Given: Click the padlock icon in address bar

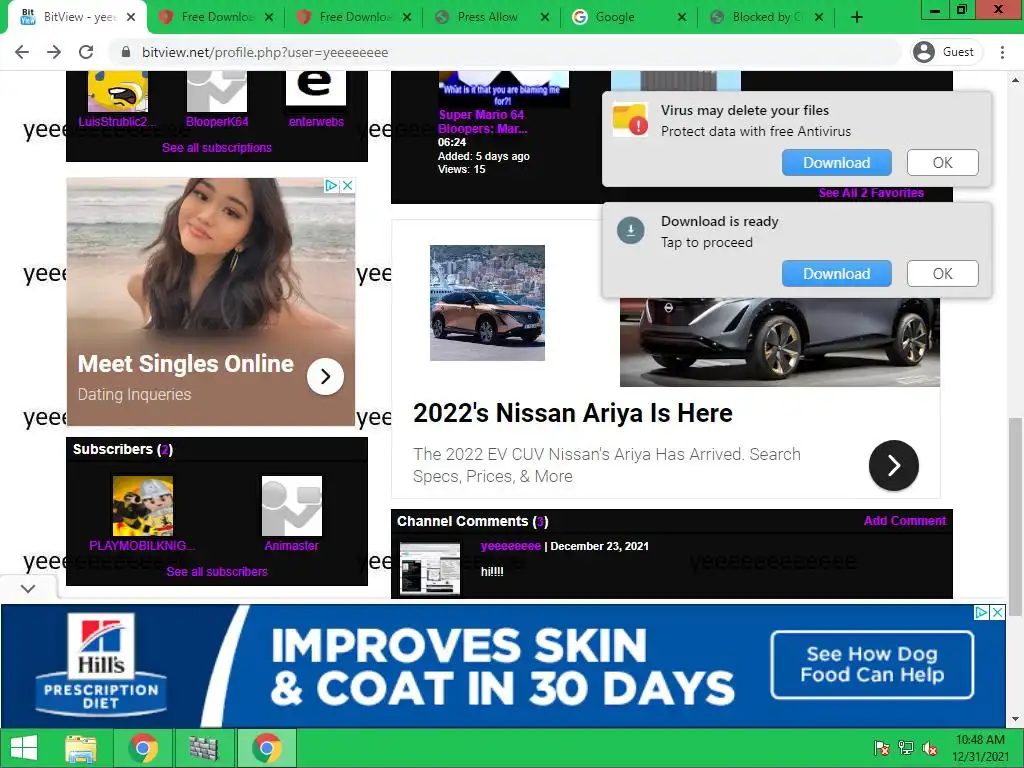Looking at the screenshot, I should tap(126, 52).
